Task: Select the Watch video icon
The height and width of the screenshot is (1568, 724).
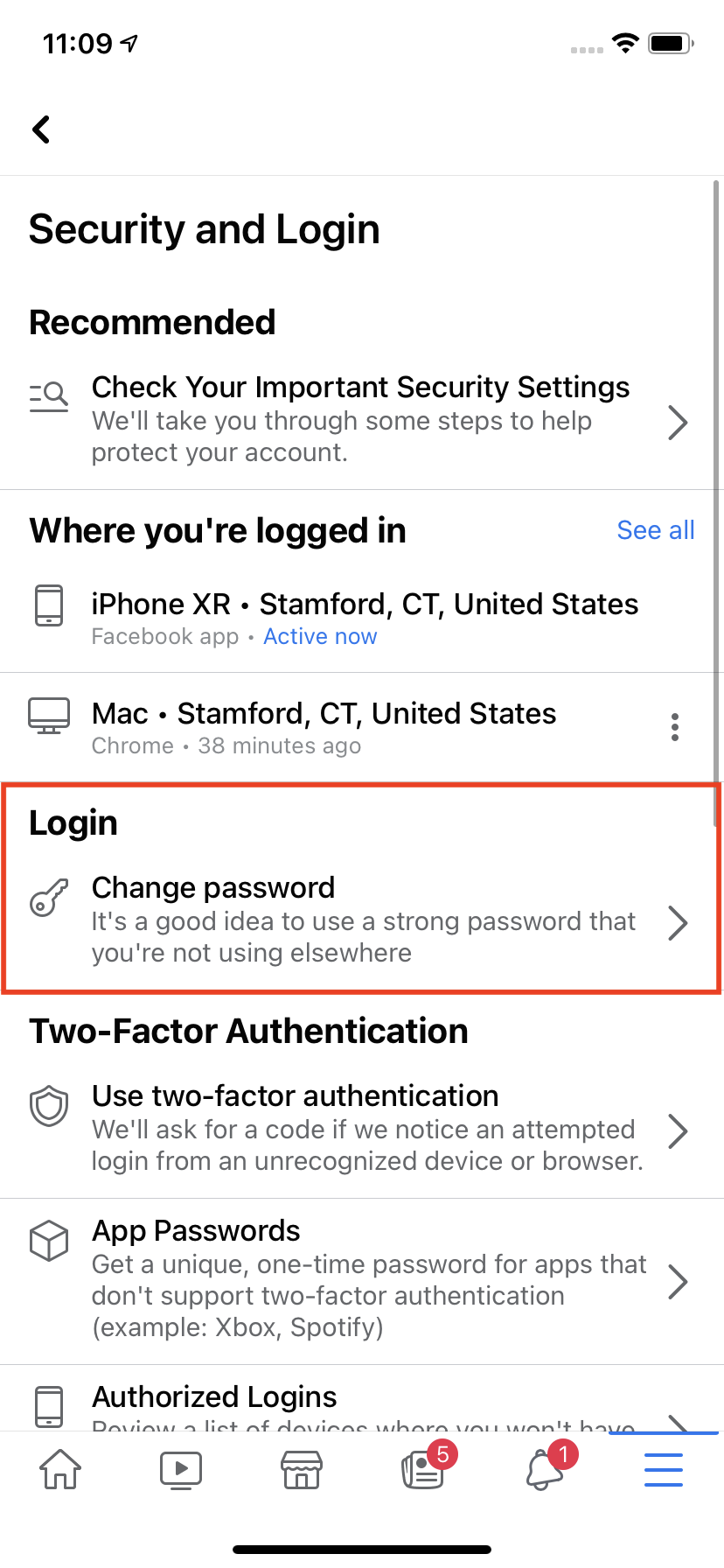Action: point(181,1470)
